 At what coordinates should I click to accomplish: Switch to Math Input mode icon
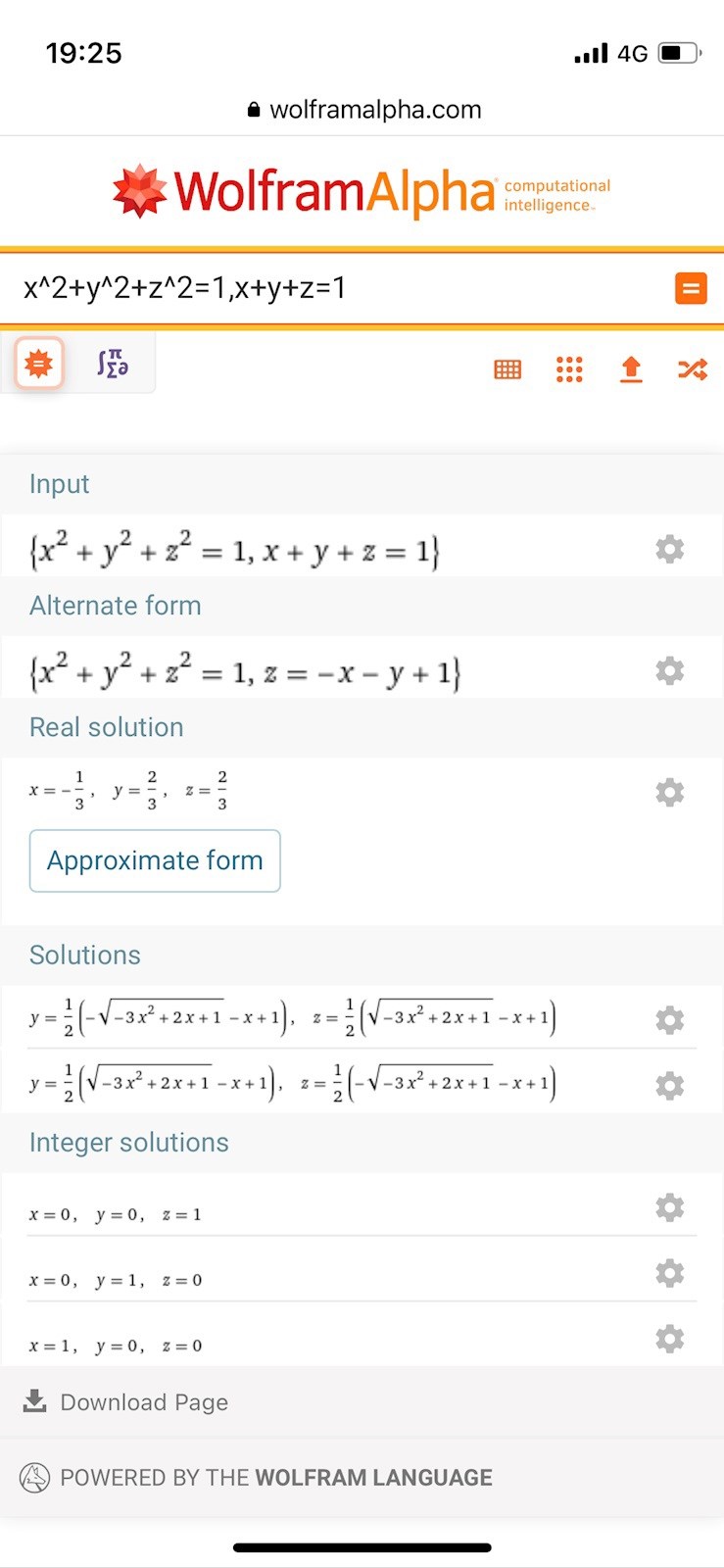pos(113,364)
